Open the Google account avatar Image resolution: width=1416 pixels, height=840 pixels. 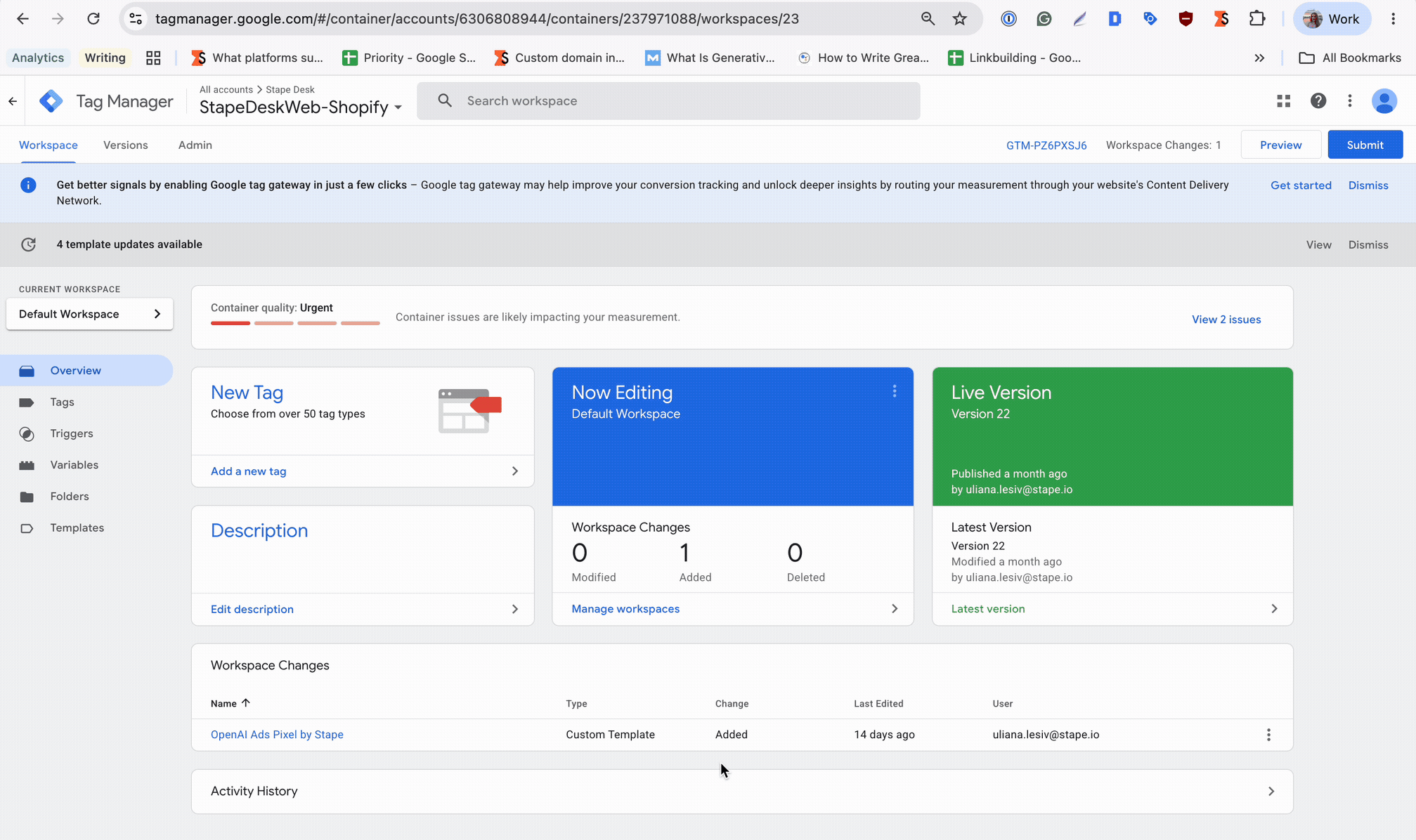click(x=1384, y=101)
